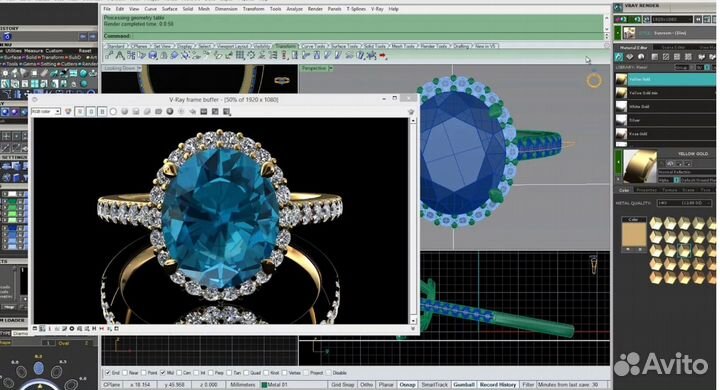Toggle the Disable osnap checkbox
The width and height of the screenshot is (720, 390).
[x=329, y=373]
